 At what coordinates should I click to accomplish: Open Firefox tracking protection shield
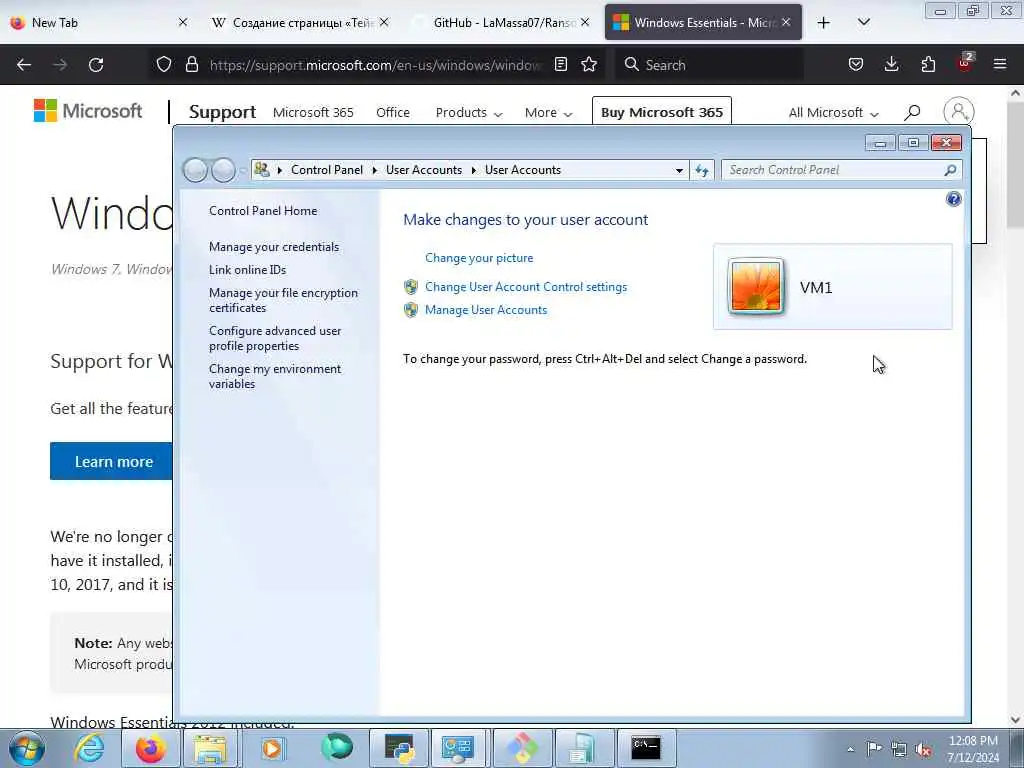[164, 64]
